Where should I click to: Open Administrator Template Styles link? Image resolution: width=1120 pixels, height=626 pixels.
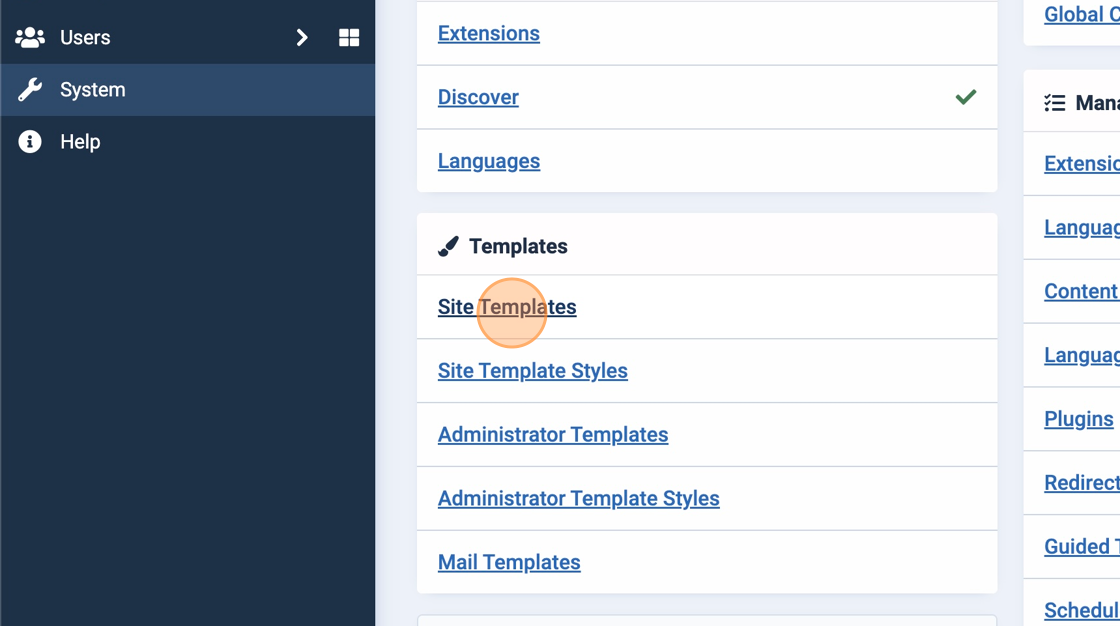pos(578,499)
